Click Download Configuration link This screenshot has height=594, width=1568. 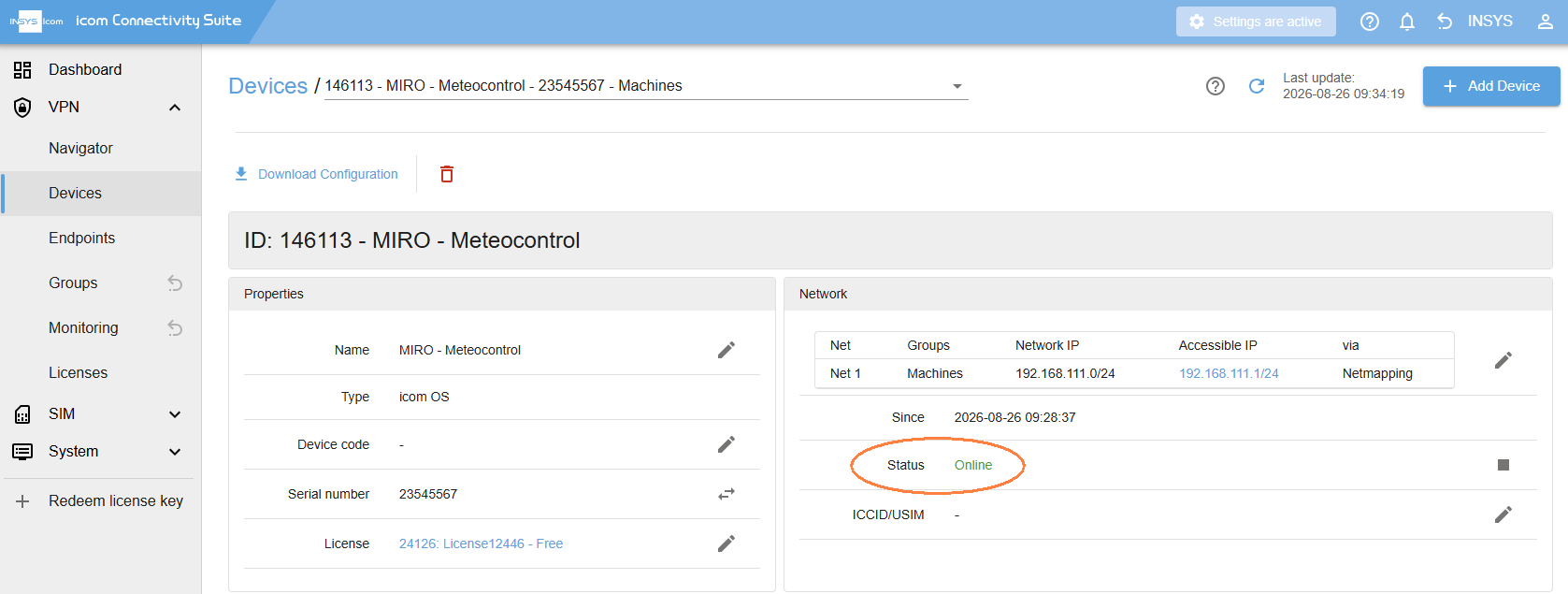click(x=328, y=174)
